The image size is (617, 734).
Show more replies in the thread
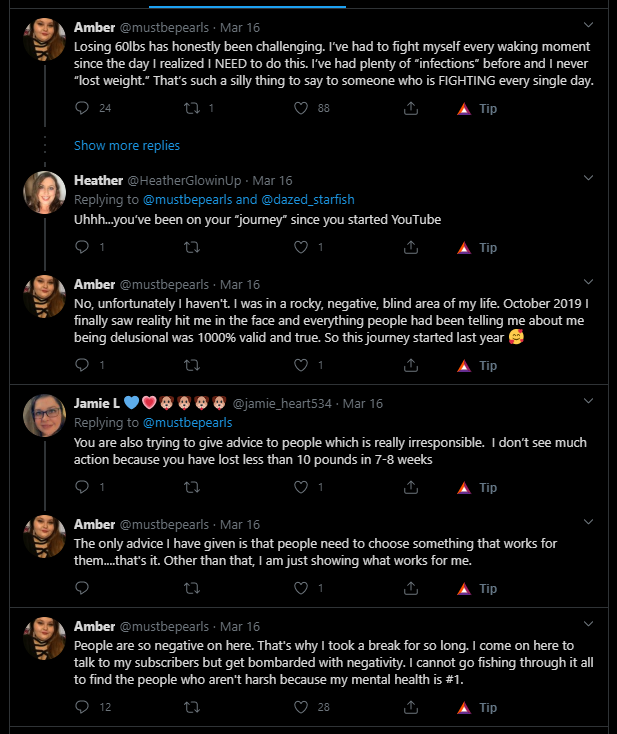127,146
